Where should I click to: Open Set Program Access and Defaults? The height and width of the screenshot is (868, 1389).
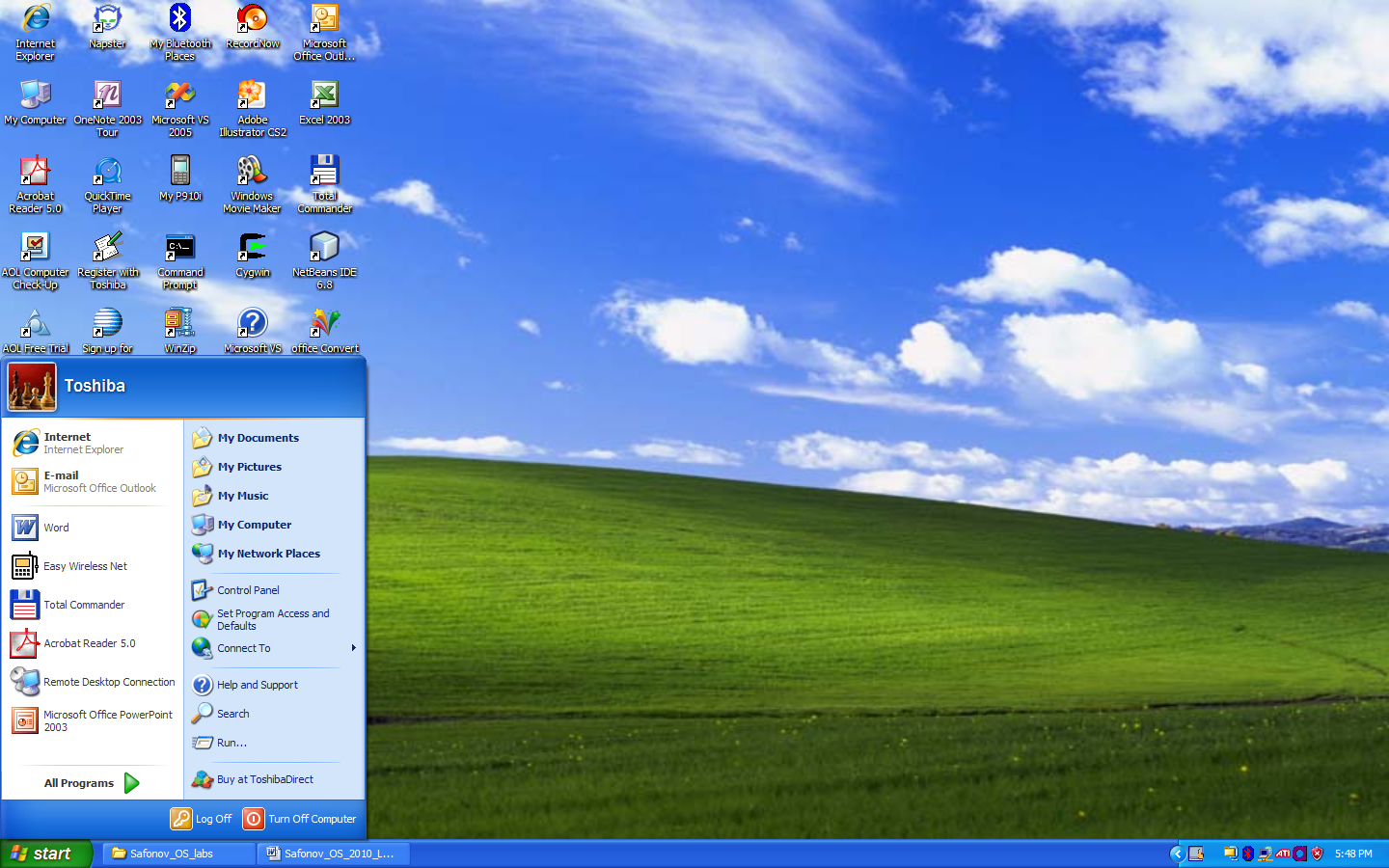click(x=275, y=619)
